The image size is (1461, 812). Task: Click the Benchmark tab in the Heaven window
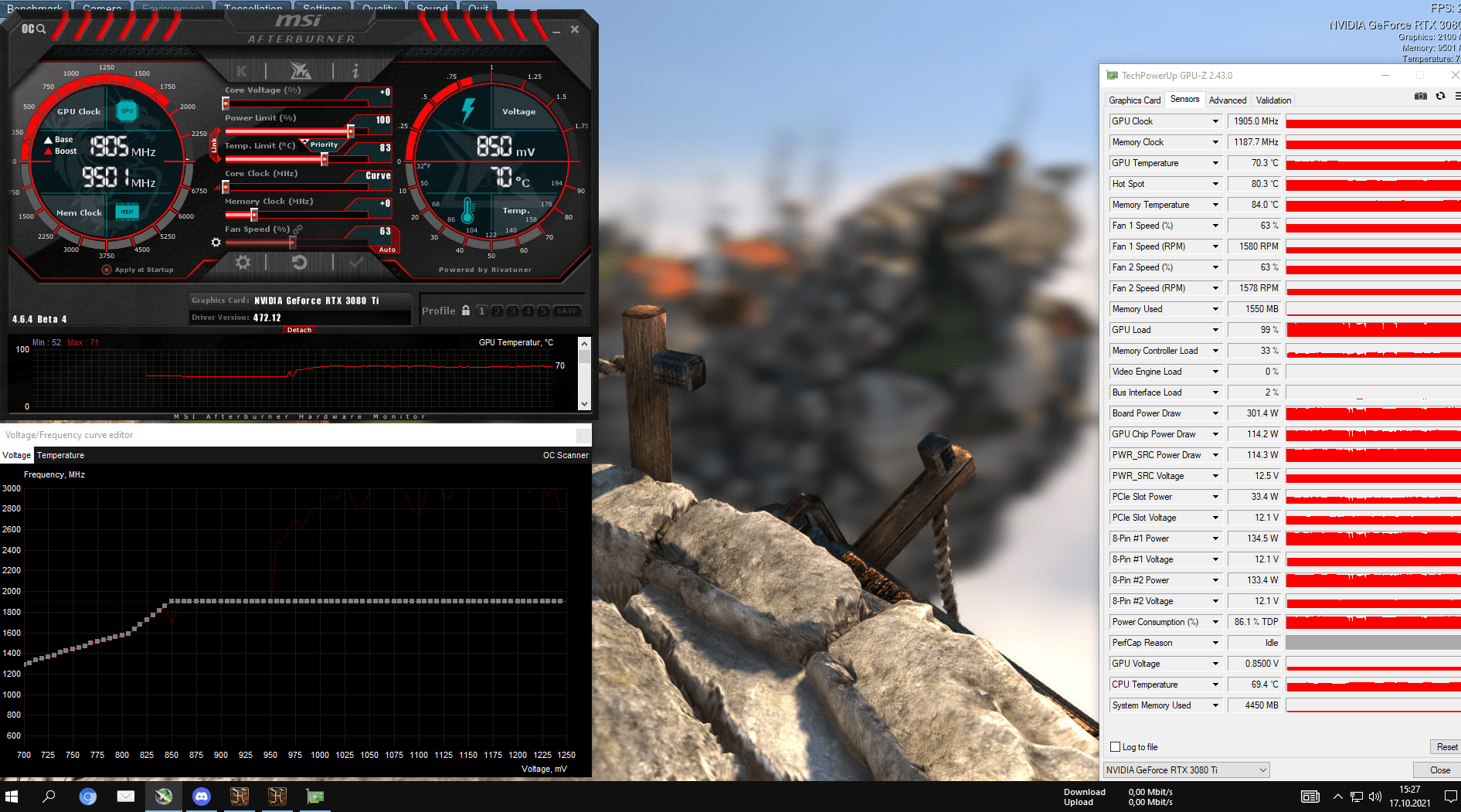click(36, 6)
